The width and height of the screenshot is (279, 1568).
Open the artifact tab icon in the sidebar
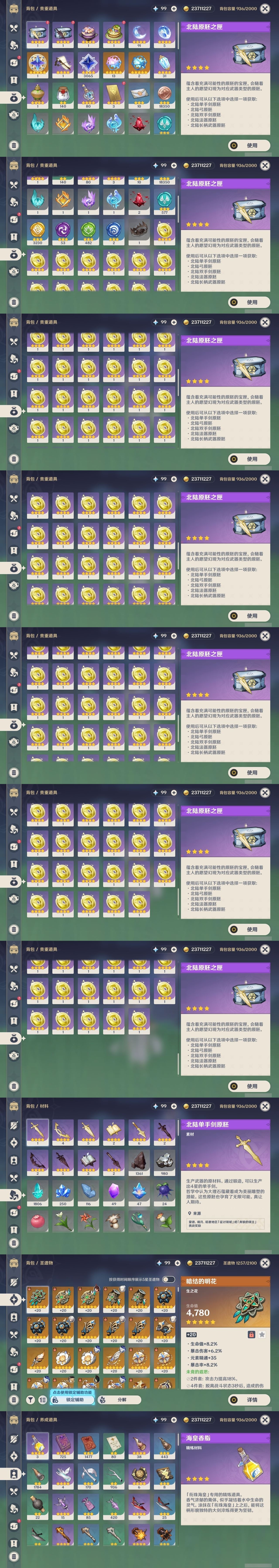tap(13, 1299)
